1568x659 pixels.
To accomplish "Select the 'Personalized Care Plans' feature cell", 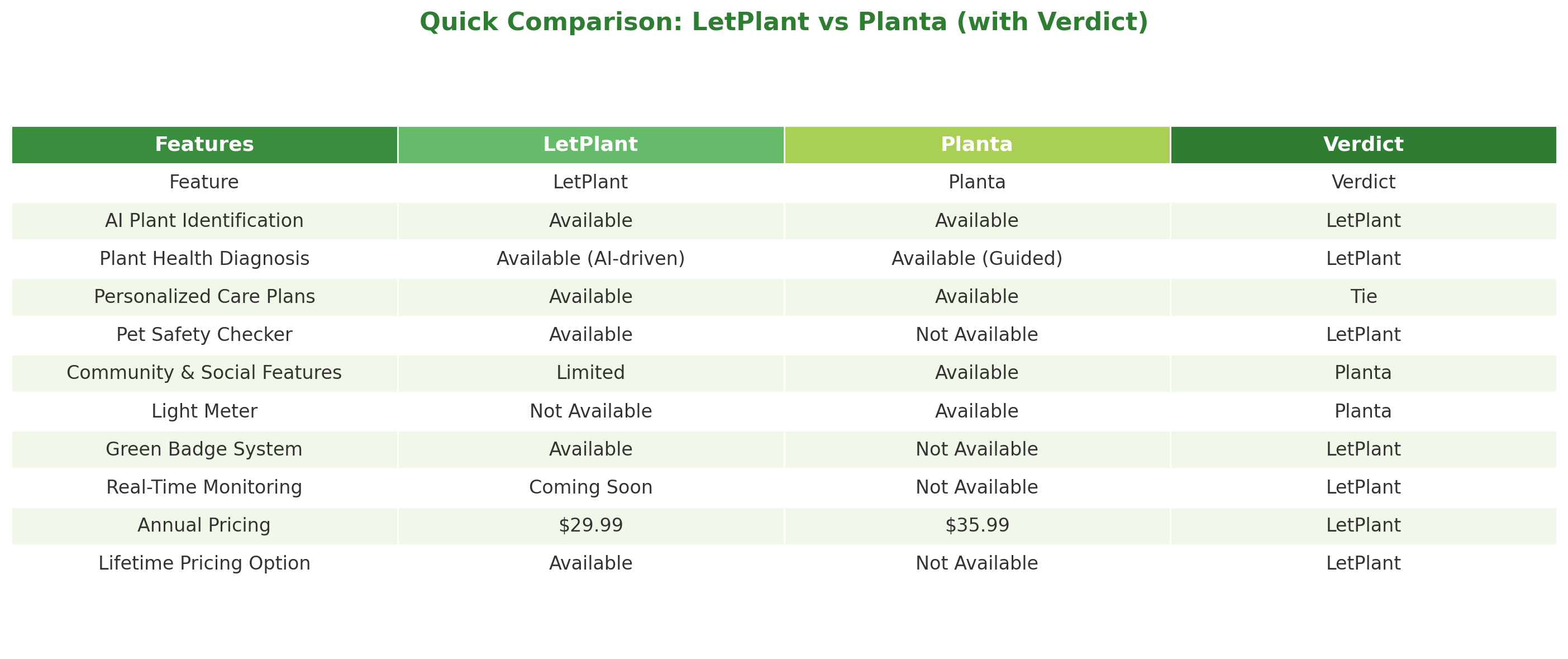I will click(x=204, y=297).
